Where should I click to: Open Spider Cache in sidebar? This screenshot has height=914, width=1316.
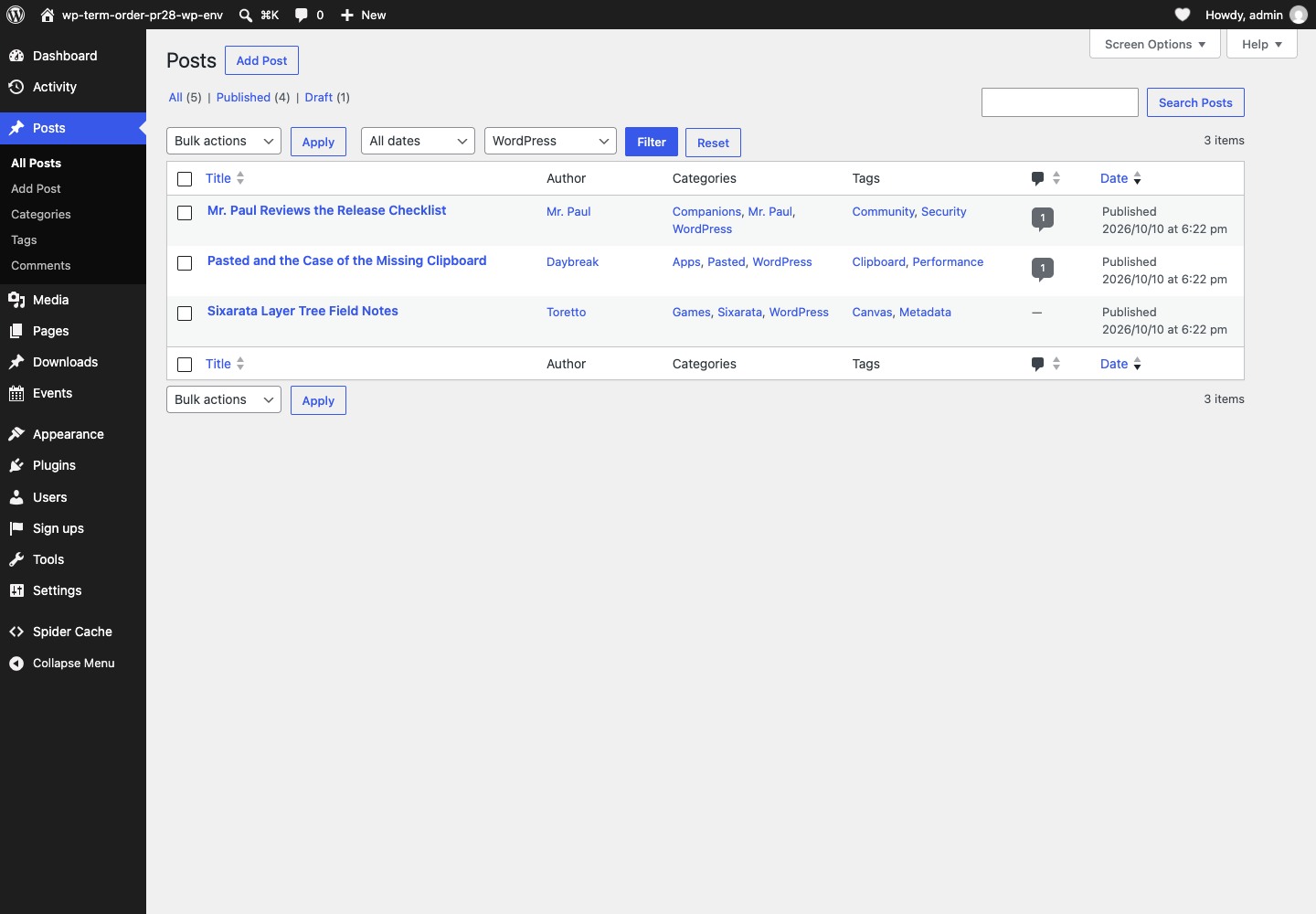(x=73, y=632)
